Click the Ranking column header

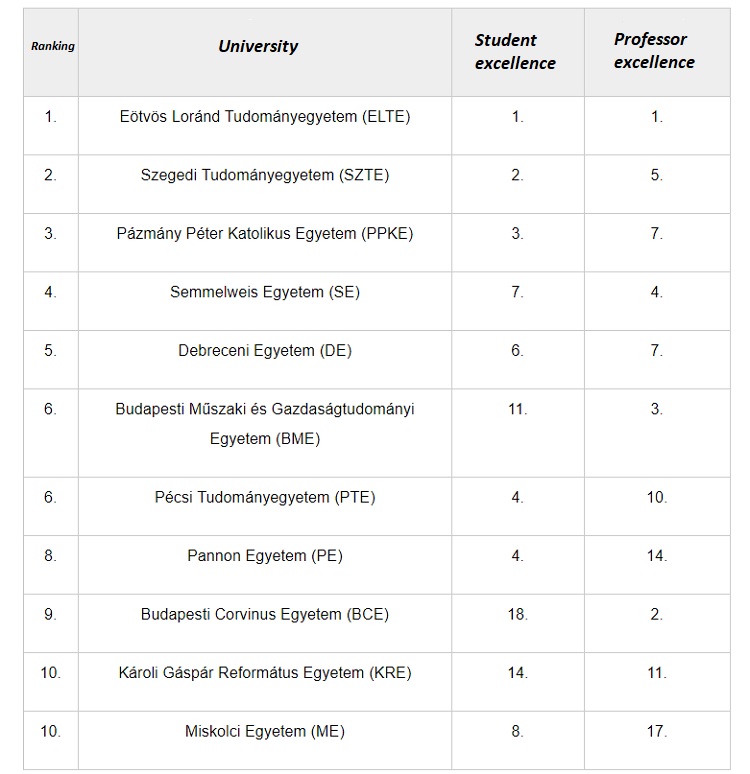coord(52,46)
